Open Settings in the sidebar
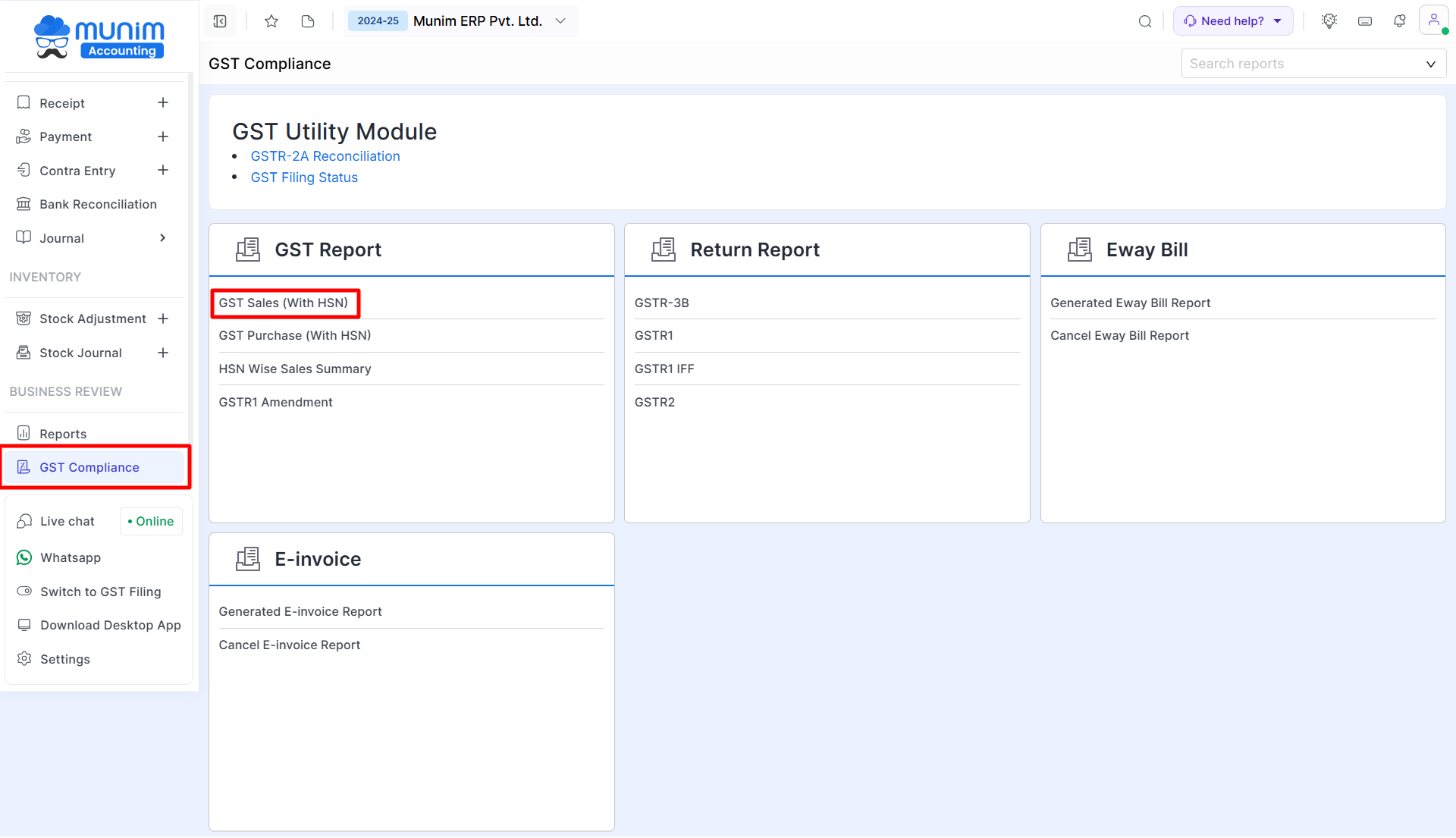Screen dimensions: 1456x838 (x=65, y=659)
